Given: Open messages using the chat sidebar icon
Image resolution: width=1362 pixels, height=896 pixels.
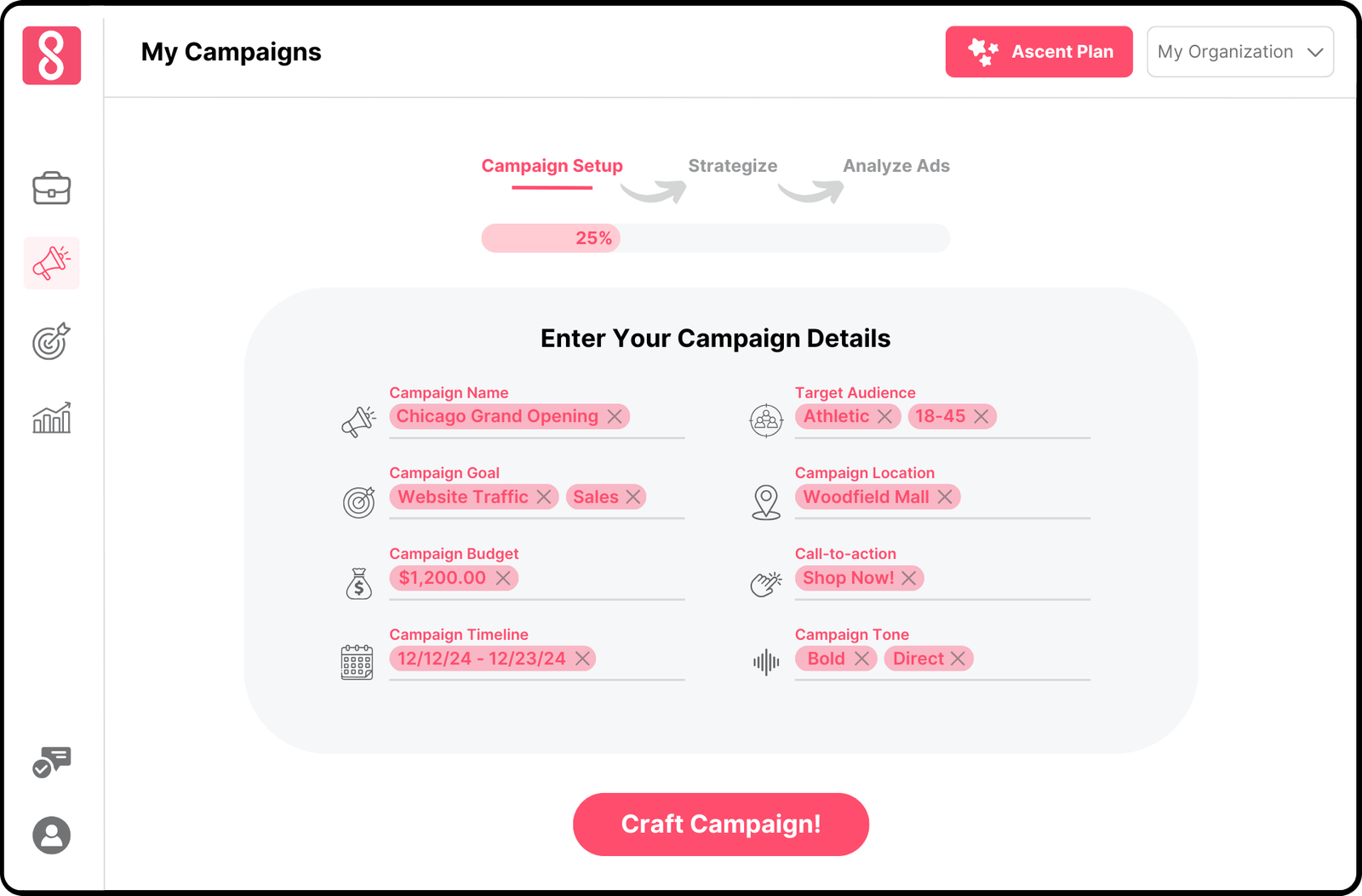Looking at the screenshot, I should 51,762.
